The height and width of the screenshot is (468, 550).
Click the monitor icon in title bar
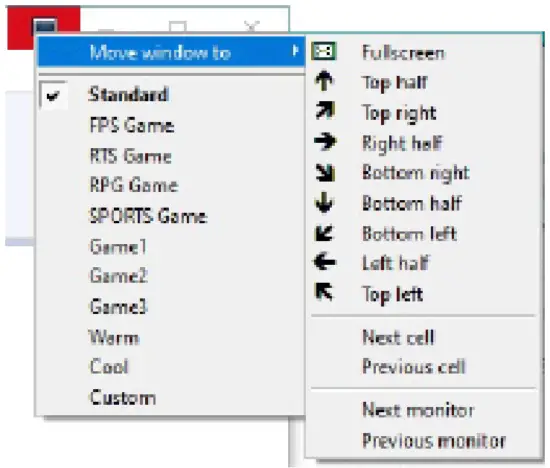click(x=45, y=27)
